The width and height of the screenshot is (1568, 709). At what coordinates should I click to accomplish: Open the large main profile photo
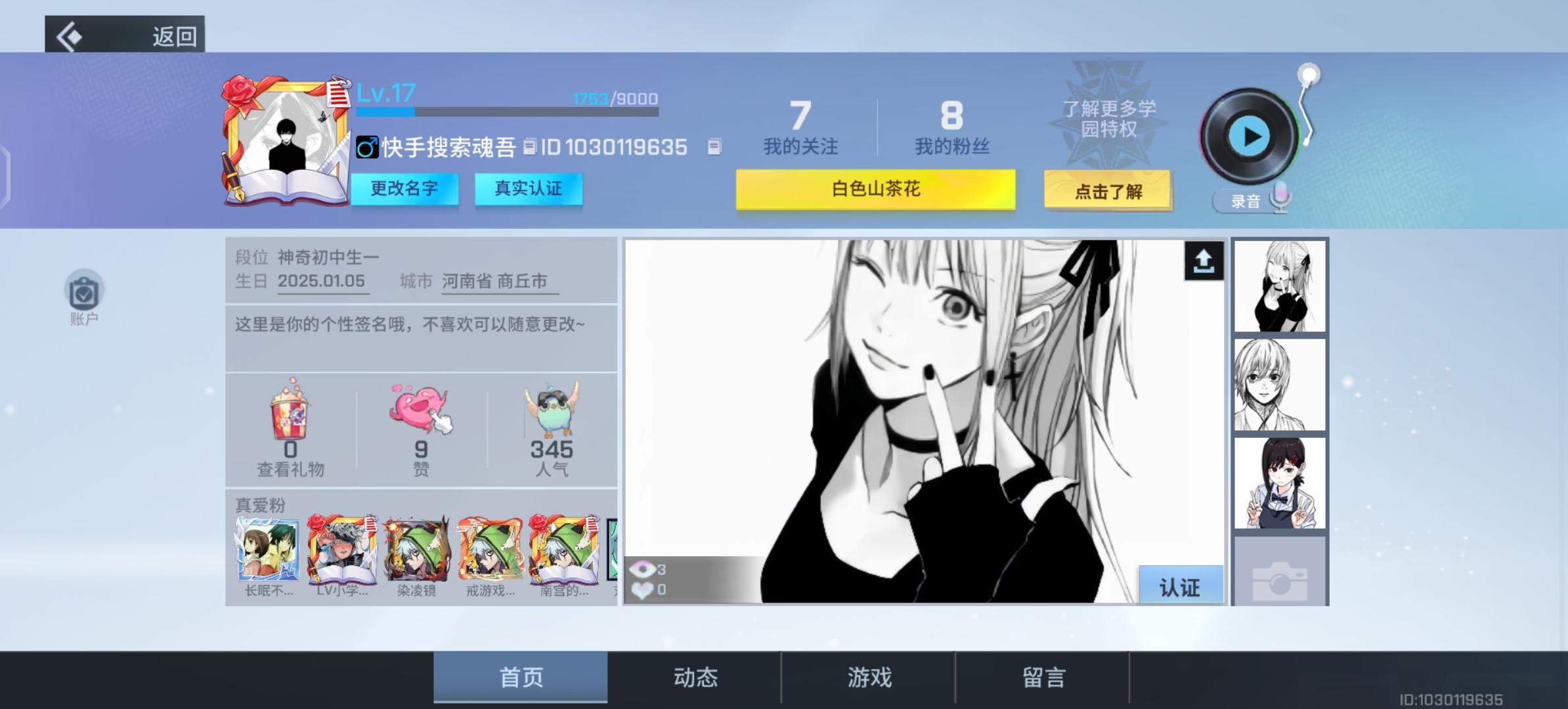click(925, 421)
